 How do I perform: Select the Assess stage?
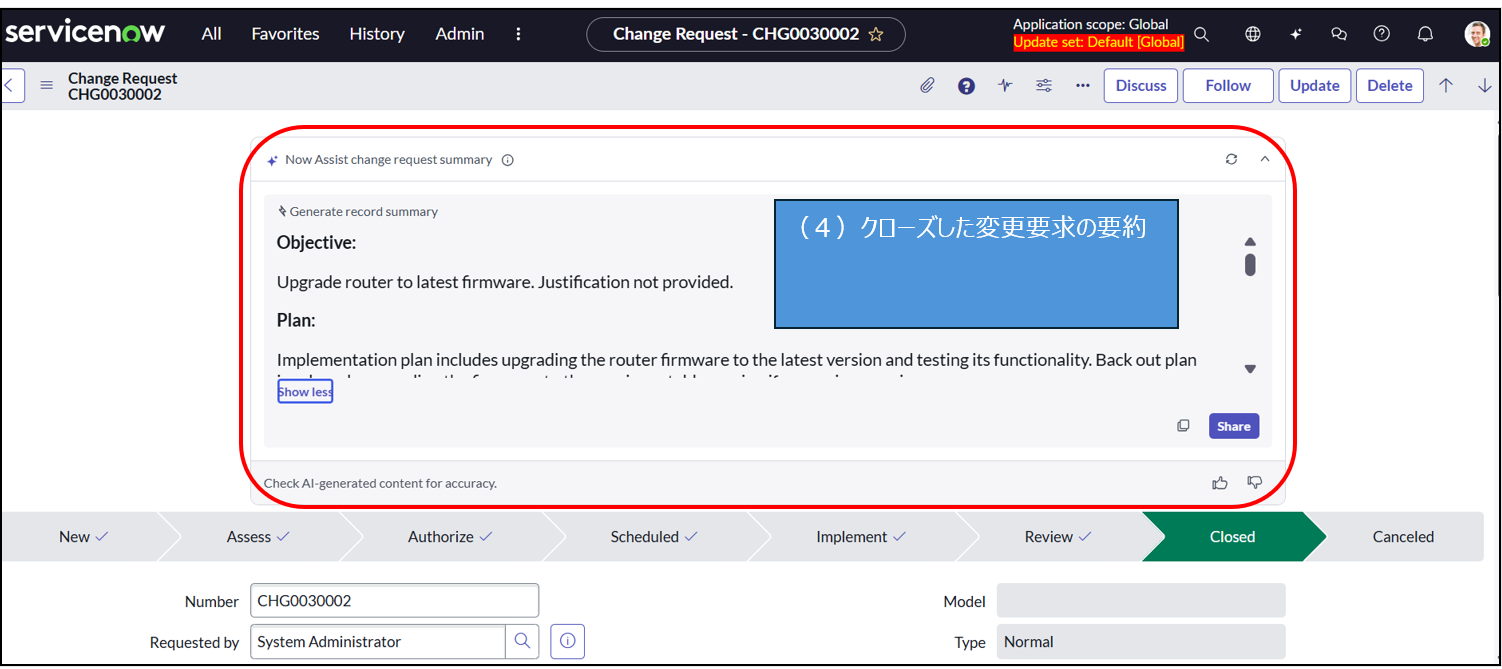(258, 537)
